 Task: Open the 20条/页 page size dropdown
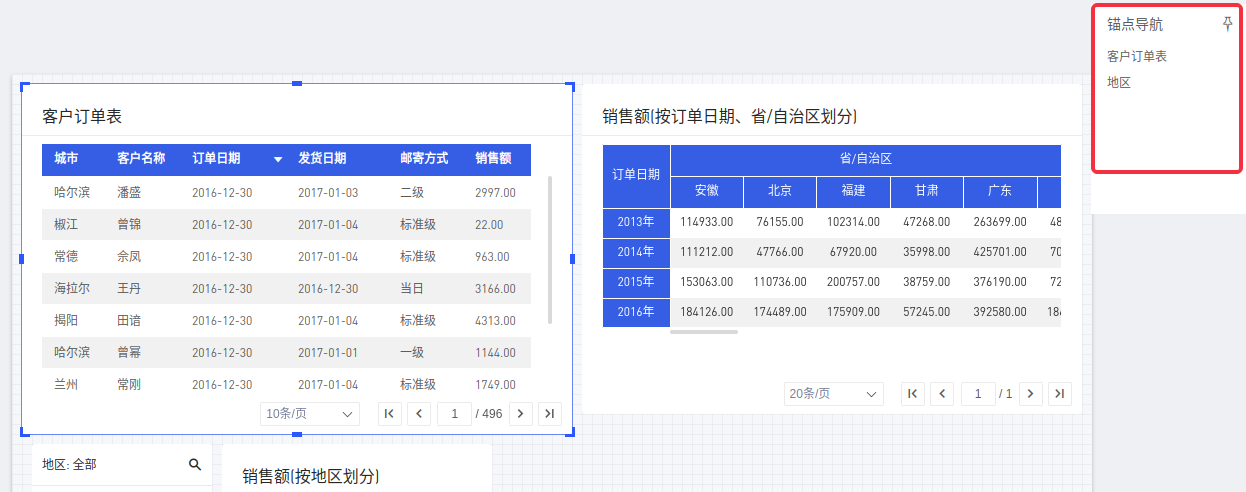tap(833, 394)
